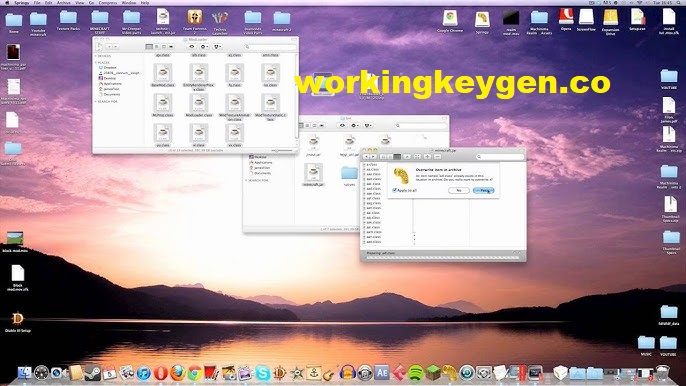This screenshot has height=386, width=686.
Task: Open Finder from the Dock
Action: pos(24,373)
